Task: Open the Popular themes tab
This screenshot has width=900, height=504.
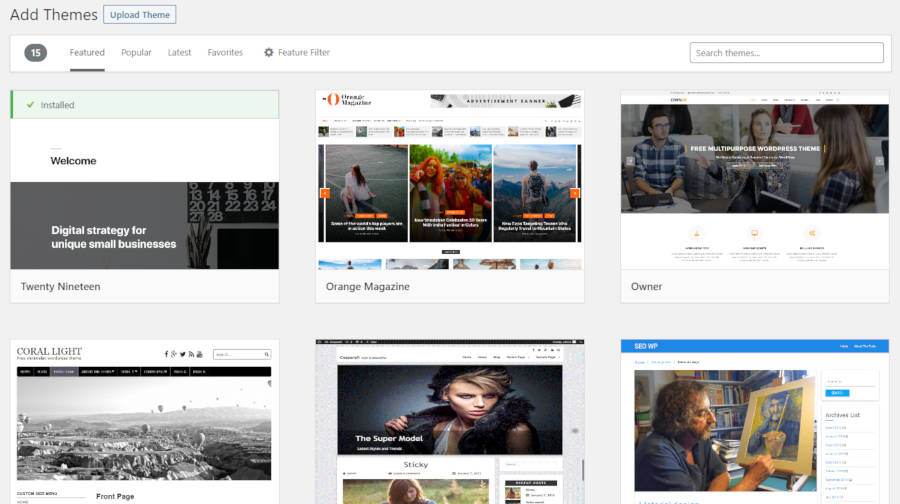Action: click(136, 52)
